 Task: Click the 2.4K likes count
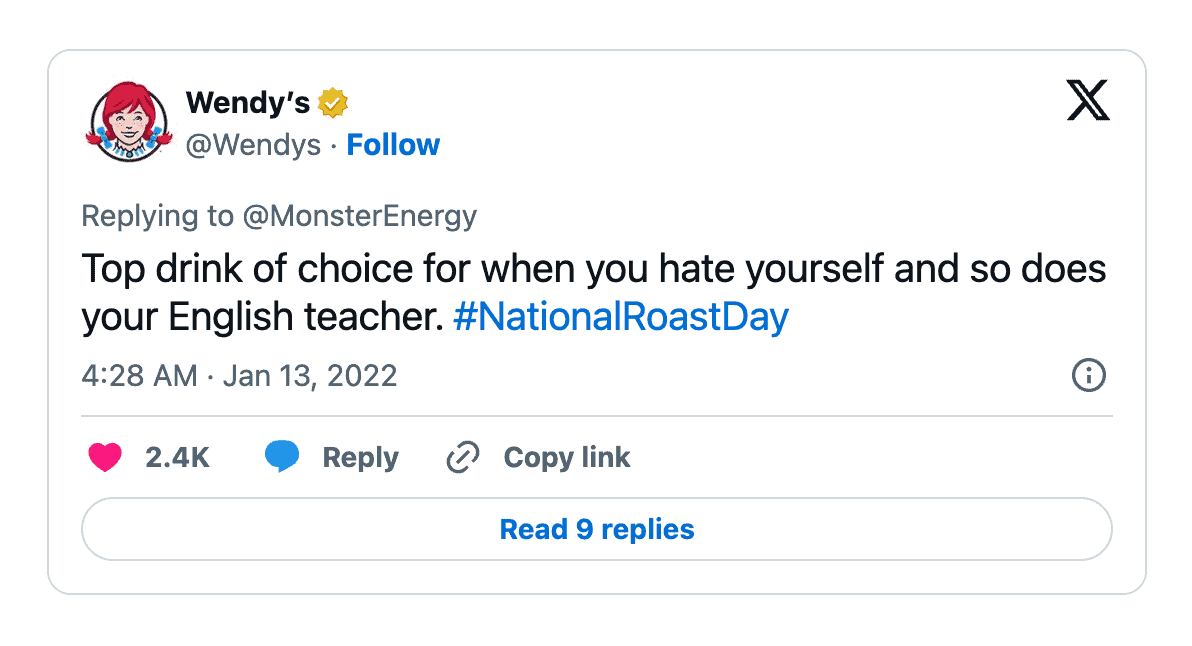pyautogui.click(x=177, y=458)
